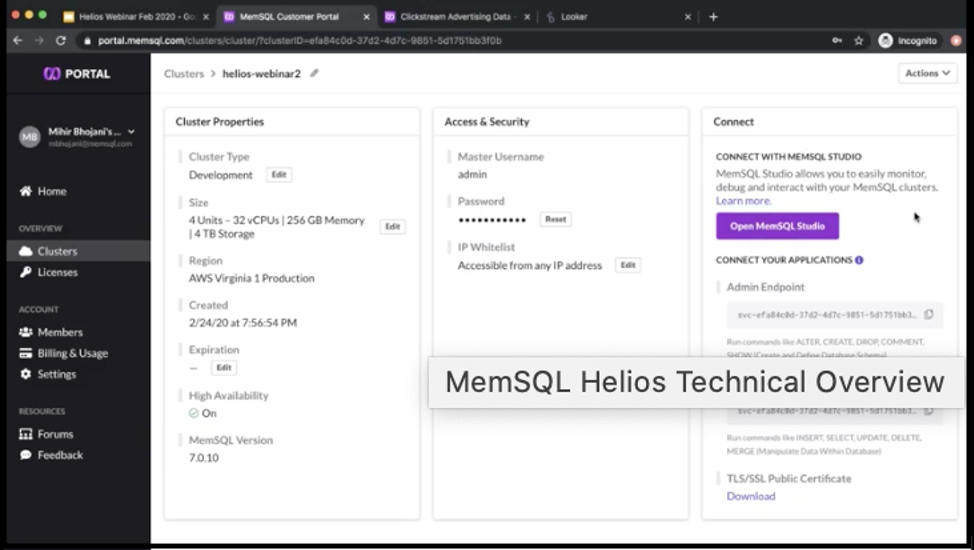Open Billing & Usage
This screenshot has height=550, width=974.
[73, 353]
